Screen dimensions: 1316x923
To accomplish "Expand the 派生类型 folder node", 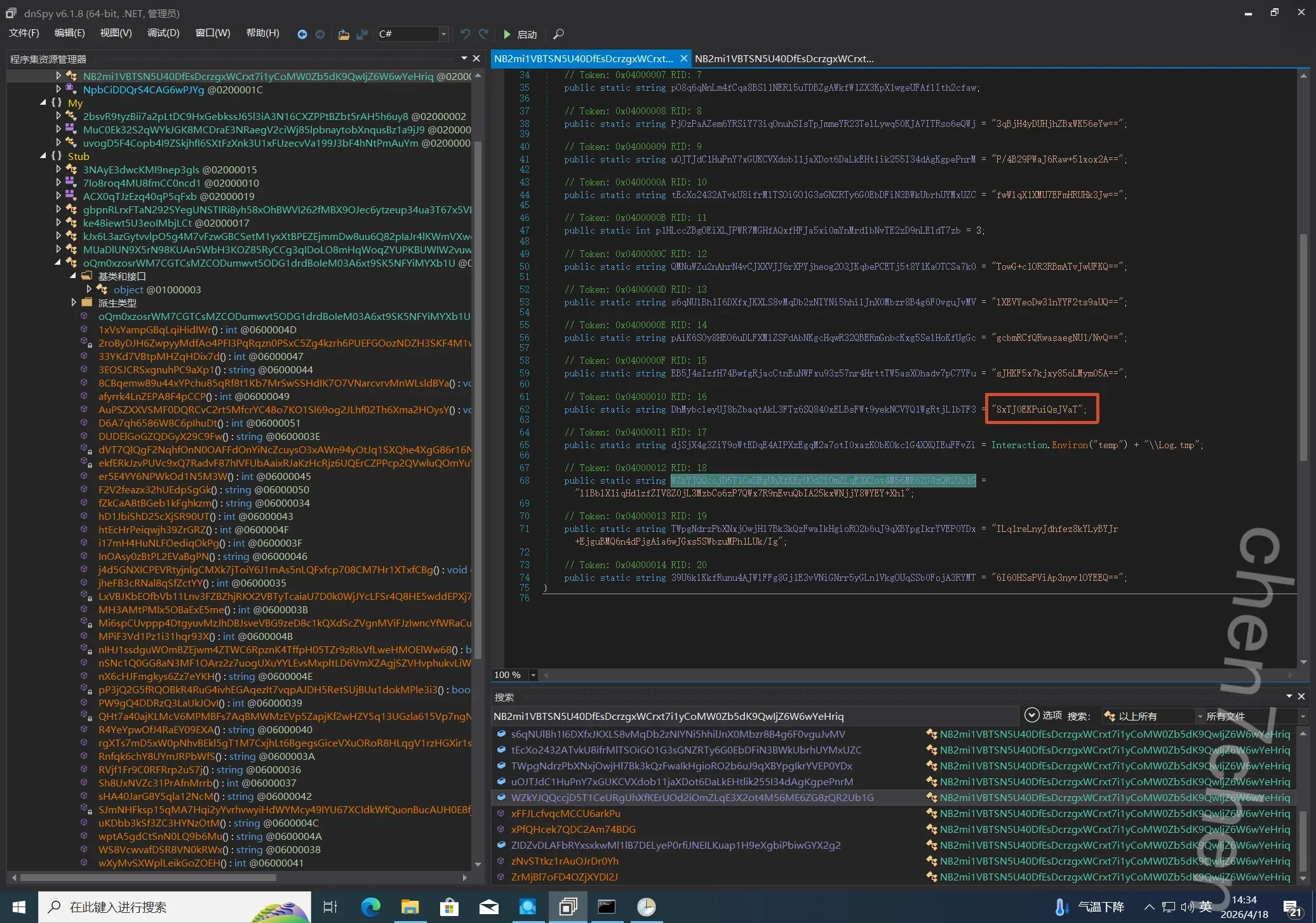I will point(74,303).
